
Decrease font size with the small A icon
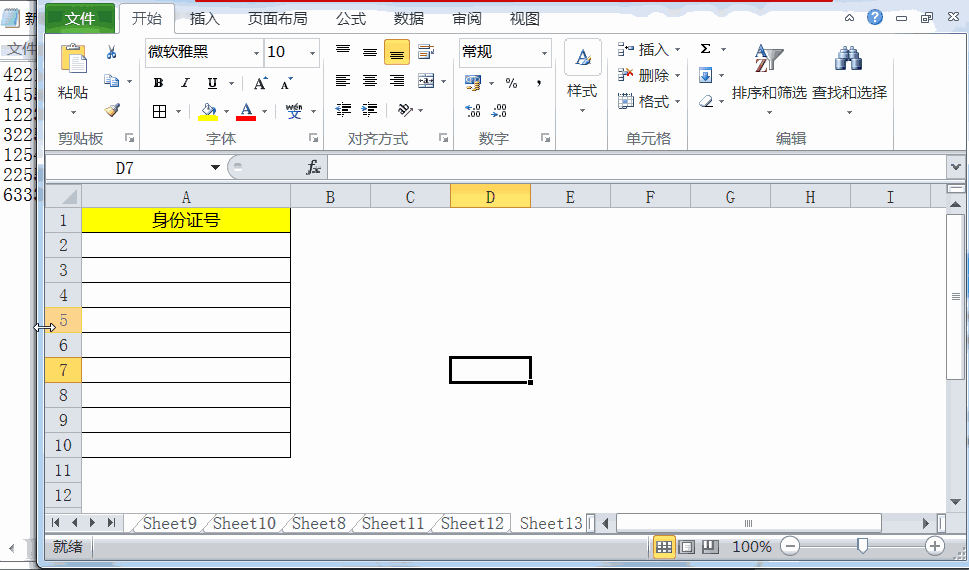[287, 83]
